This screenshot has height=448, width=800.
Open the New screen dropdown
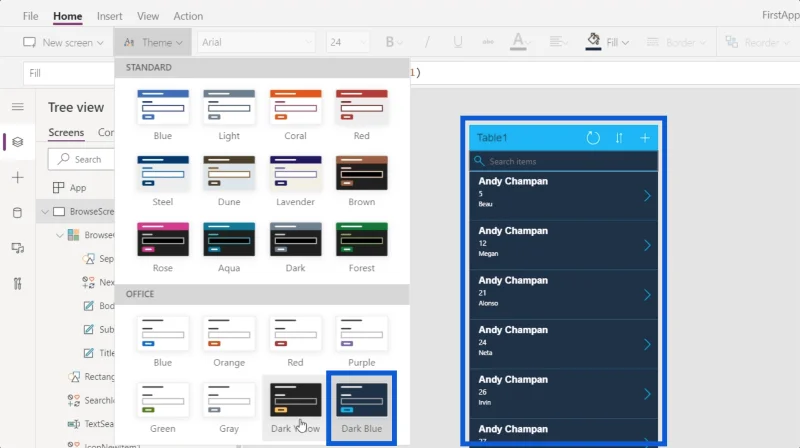(63, 42)
